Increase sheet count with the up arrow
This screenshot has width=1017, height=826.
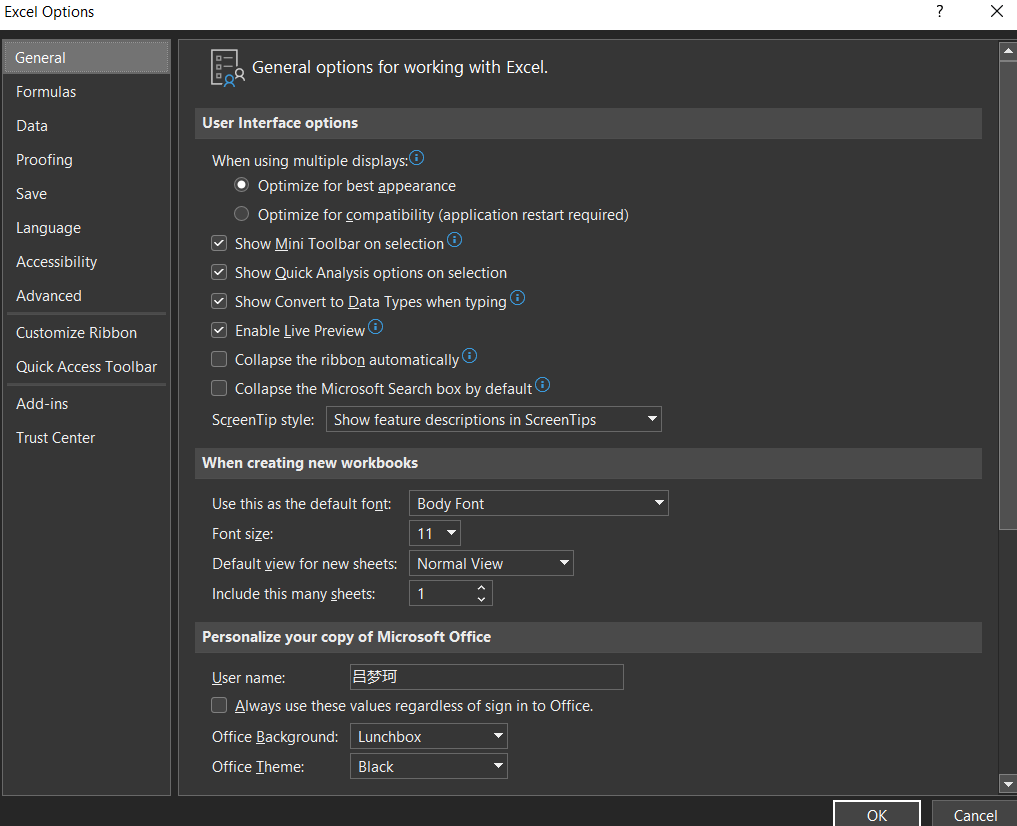tap(481, 587)
